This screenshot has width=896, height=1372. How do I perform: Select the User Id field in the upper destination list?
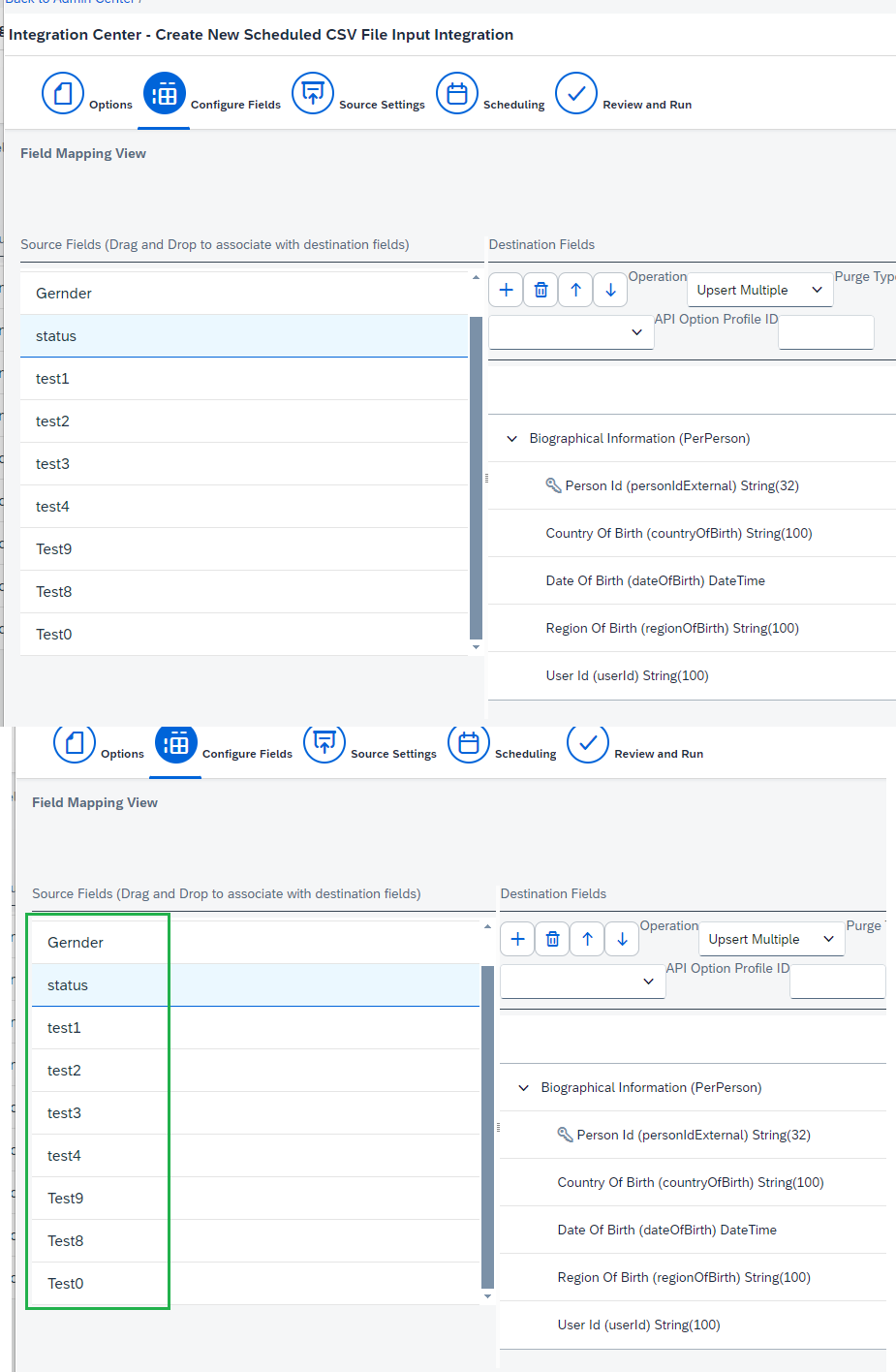(x=692, y=675)
